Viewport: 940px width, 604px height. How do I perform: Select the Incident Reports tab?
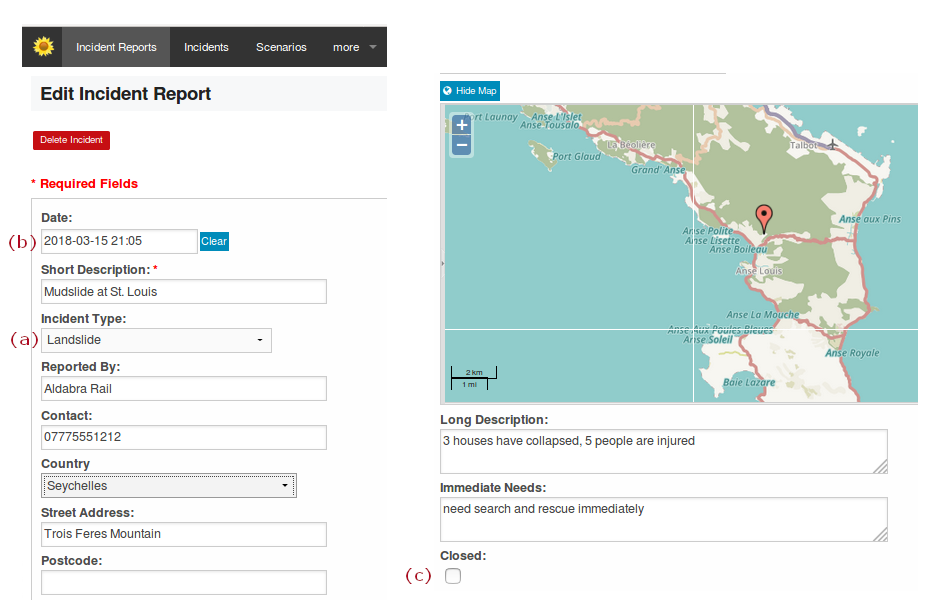[116, 47]
